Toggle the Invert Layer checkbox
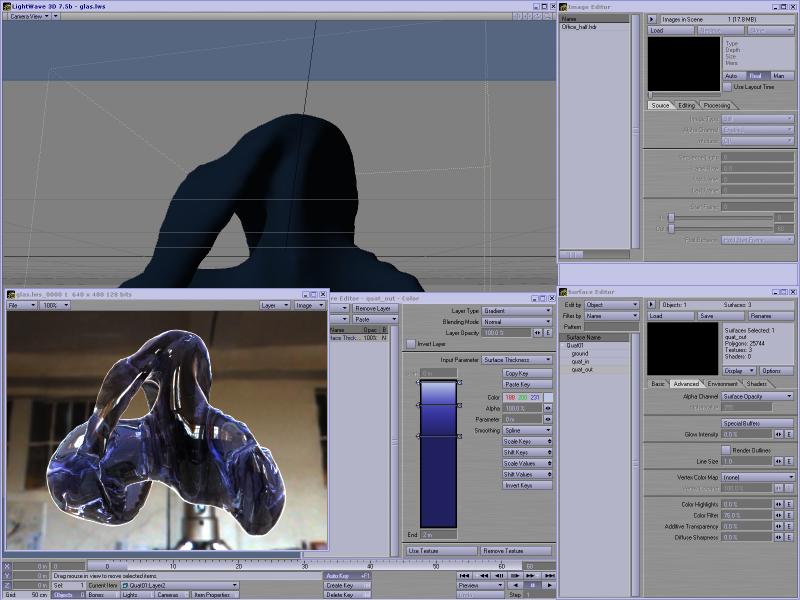Viewport: 800px width, 600px height. 411,344
